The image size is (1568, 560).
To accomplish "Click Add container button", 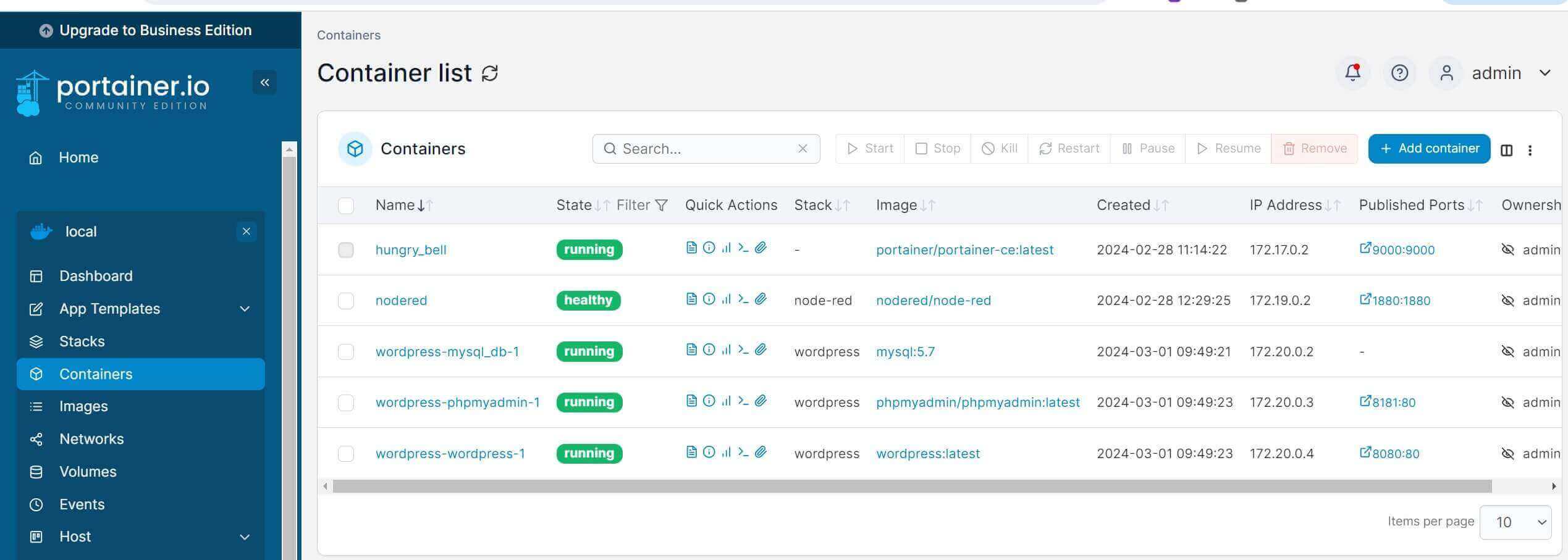I will click(x=1429, y=149).
